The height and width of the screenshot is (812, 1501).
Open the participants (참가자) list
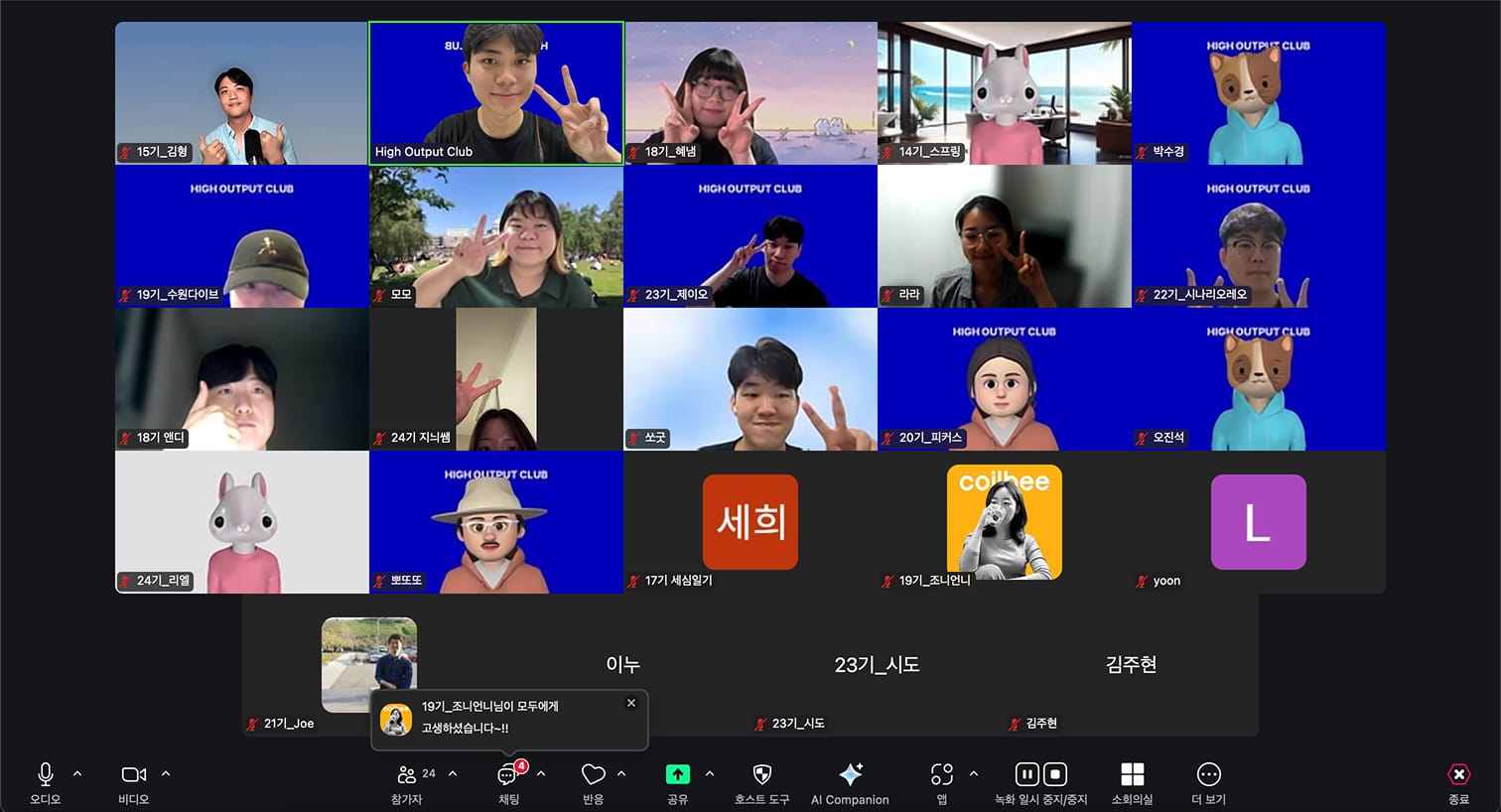[x=408, y=776]
